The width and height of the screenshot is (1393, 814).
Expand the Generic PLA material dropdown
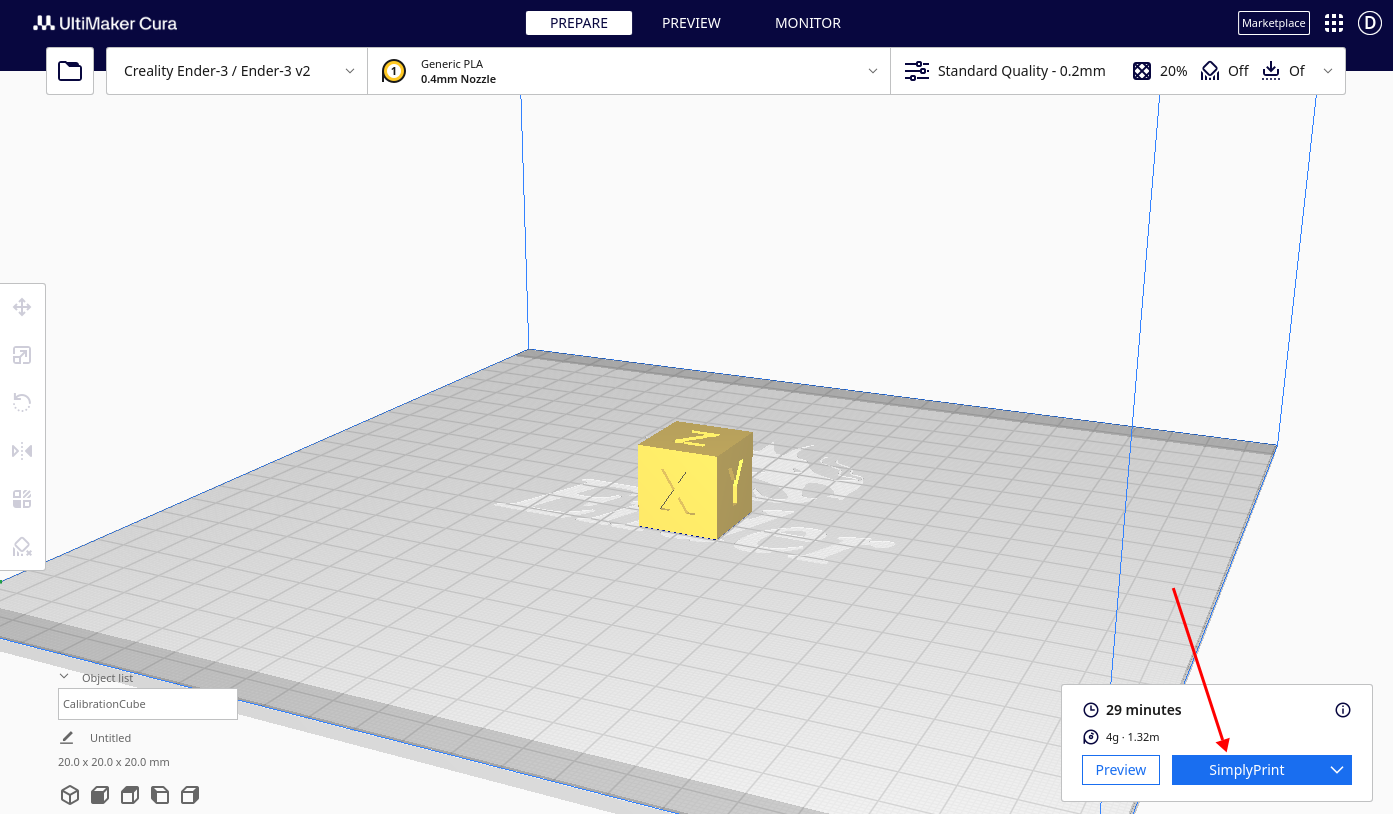pos(629,71)
